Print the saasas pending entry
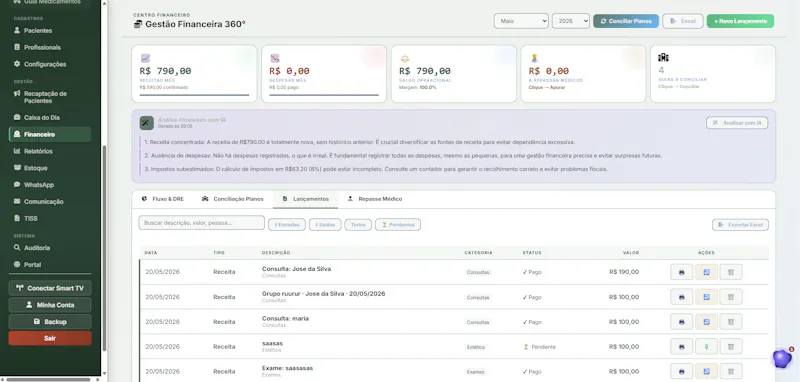Image resolution: width=800 pixels, height=382 pixels. 681,347
